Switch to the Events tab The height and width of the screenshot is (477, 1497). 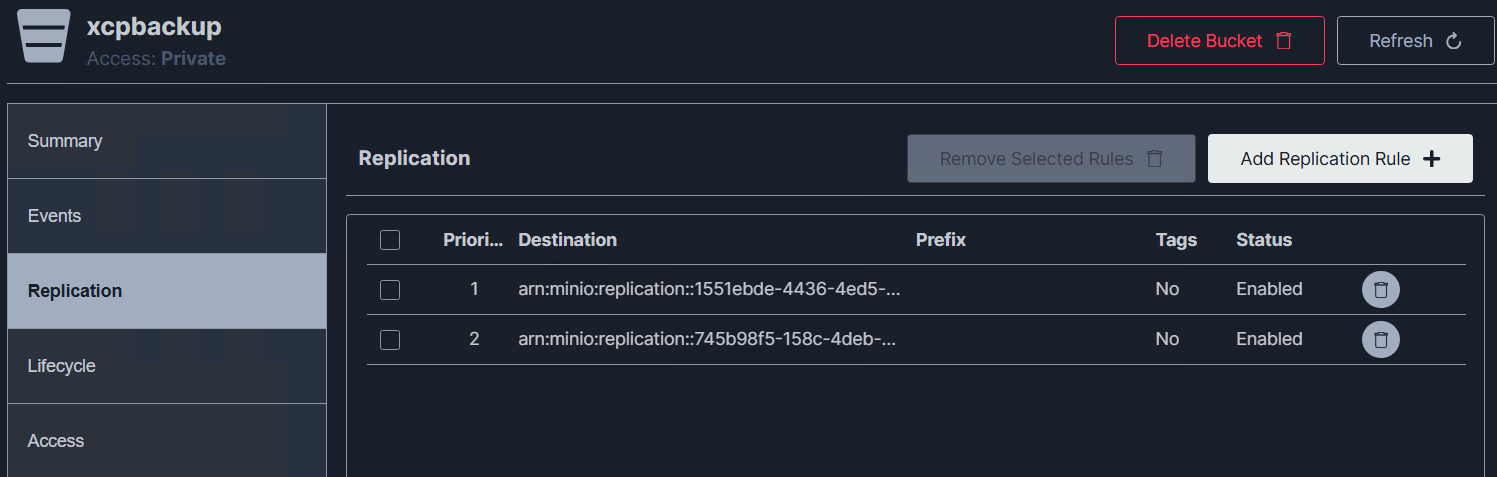pyautogui.click(x=166, y=216)
